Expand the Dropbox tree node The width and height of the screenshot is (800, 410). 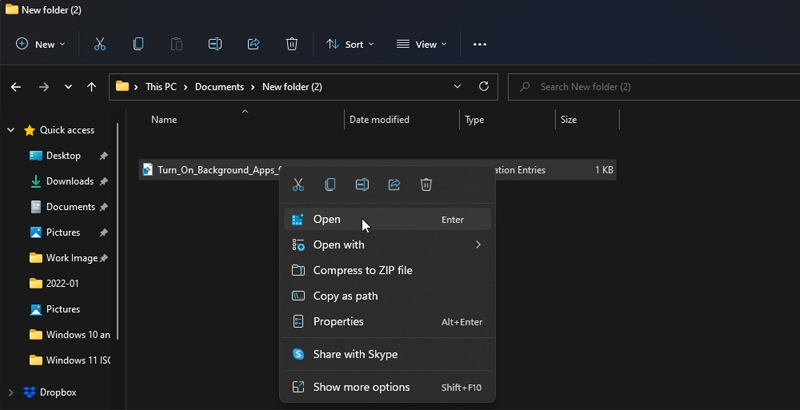coord(11,392)
